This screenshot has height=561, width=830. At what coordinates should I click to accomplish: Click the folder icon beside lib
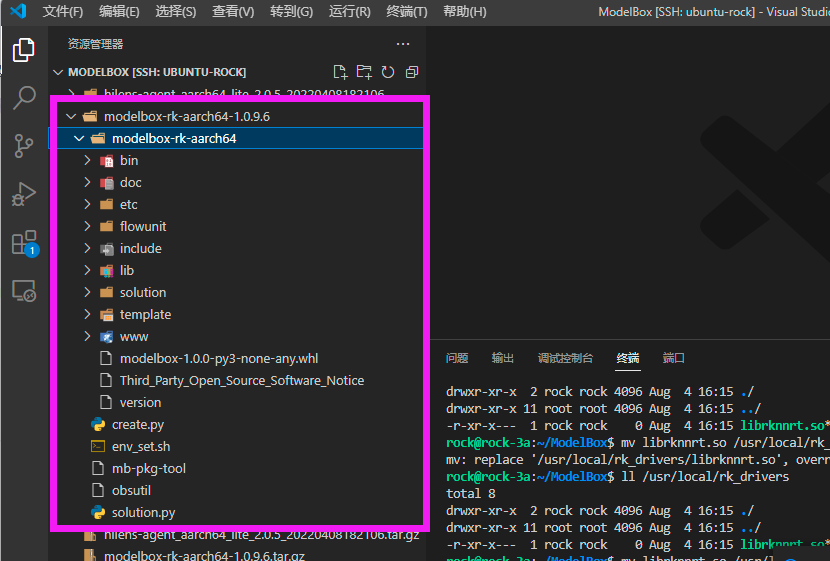106,271
